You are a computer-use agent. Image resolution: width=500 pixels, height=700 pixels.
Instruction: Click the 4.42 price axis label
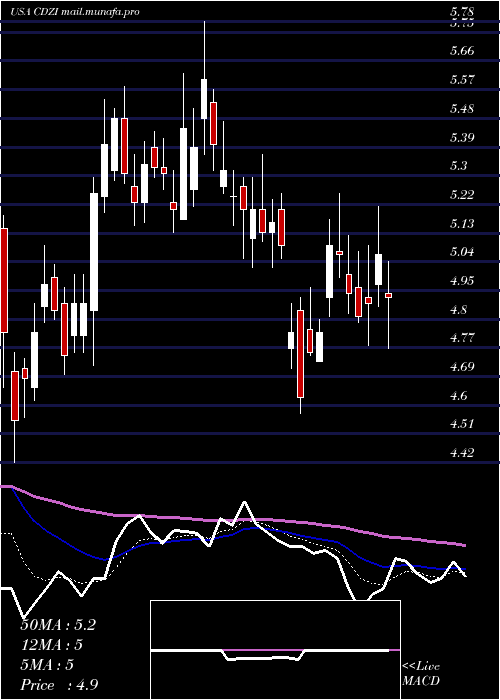pyautogui.click(x=462, y=453)
